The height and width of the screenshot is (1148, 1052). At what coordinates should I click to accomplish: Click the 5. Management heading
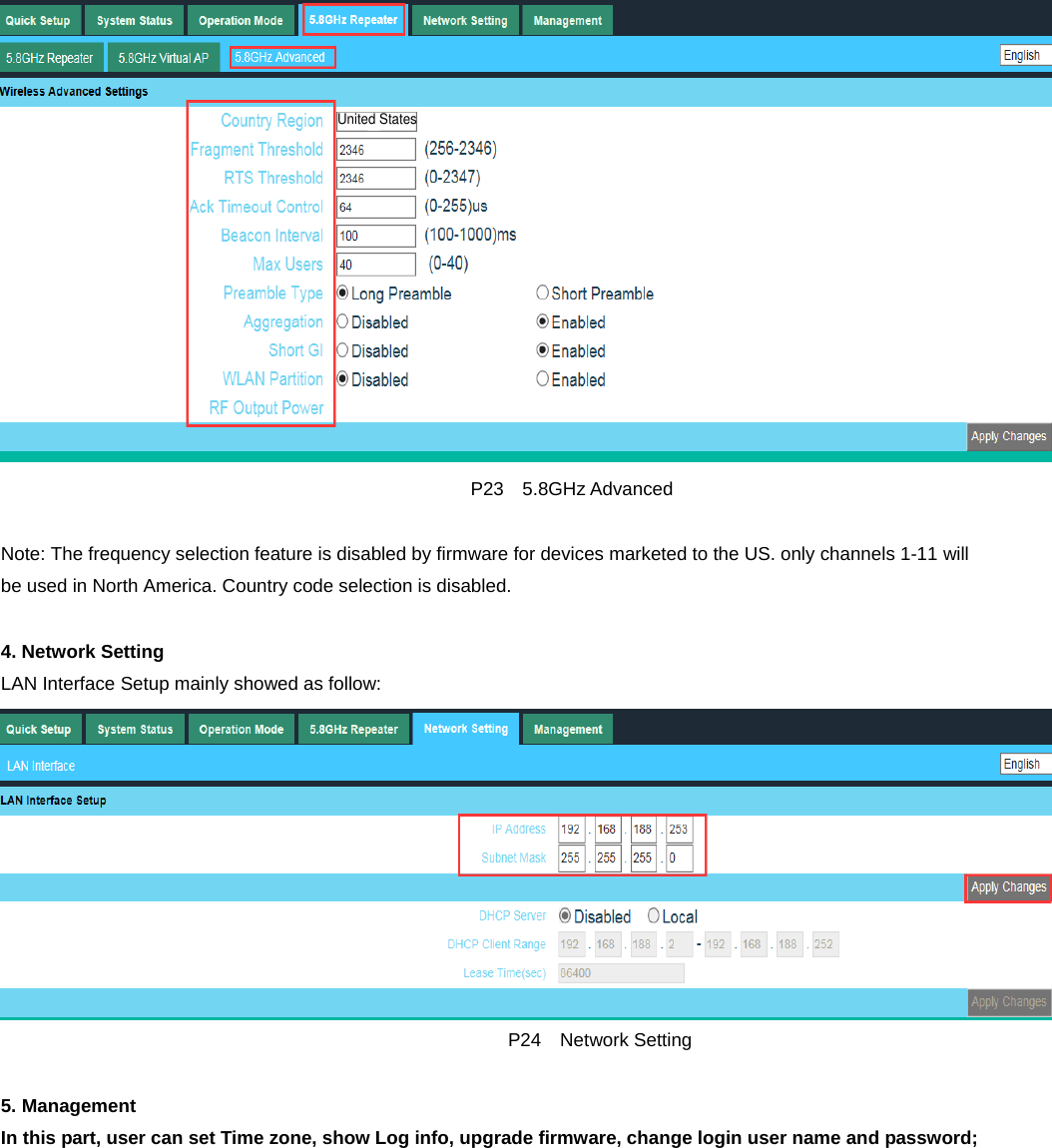tap(68, 1105)
